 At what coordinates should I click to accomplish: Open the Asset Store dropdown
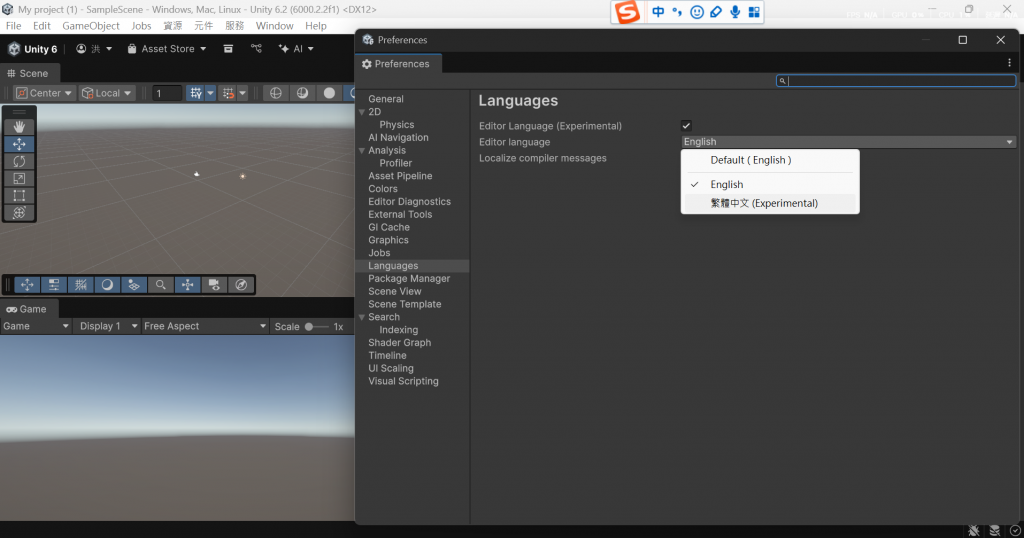[167, 49]
